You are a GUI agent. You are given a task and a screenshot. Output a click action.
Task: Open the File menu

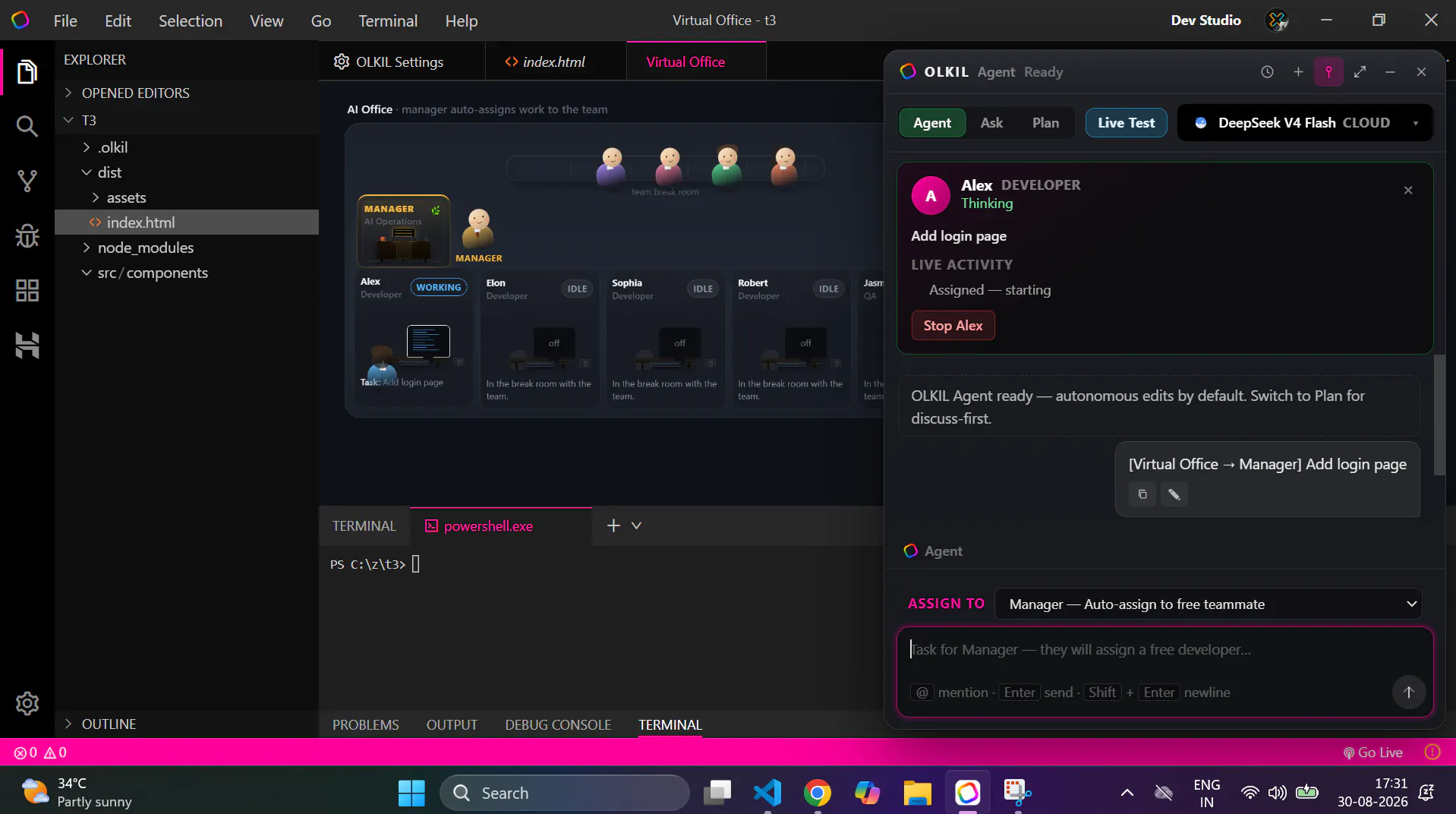pos(65,21)
